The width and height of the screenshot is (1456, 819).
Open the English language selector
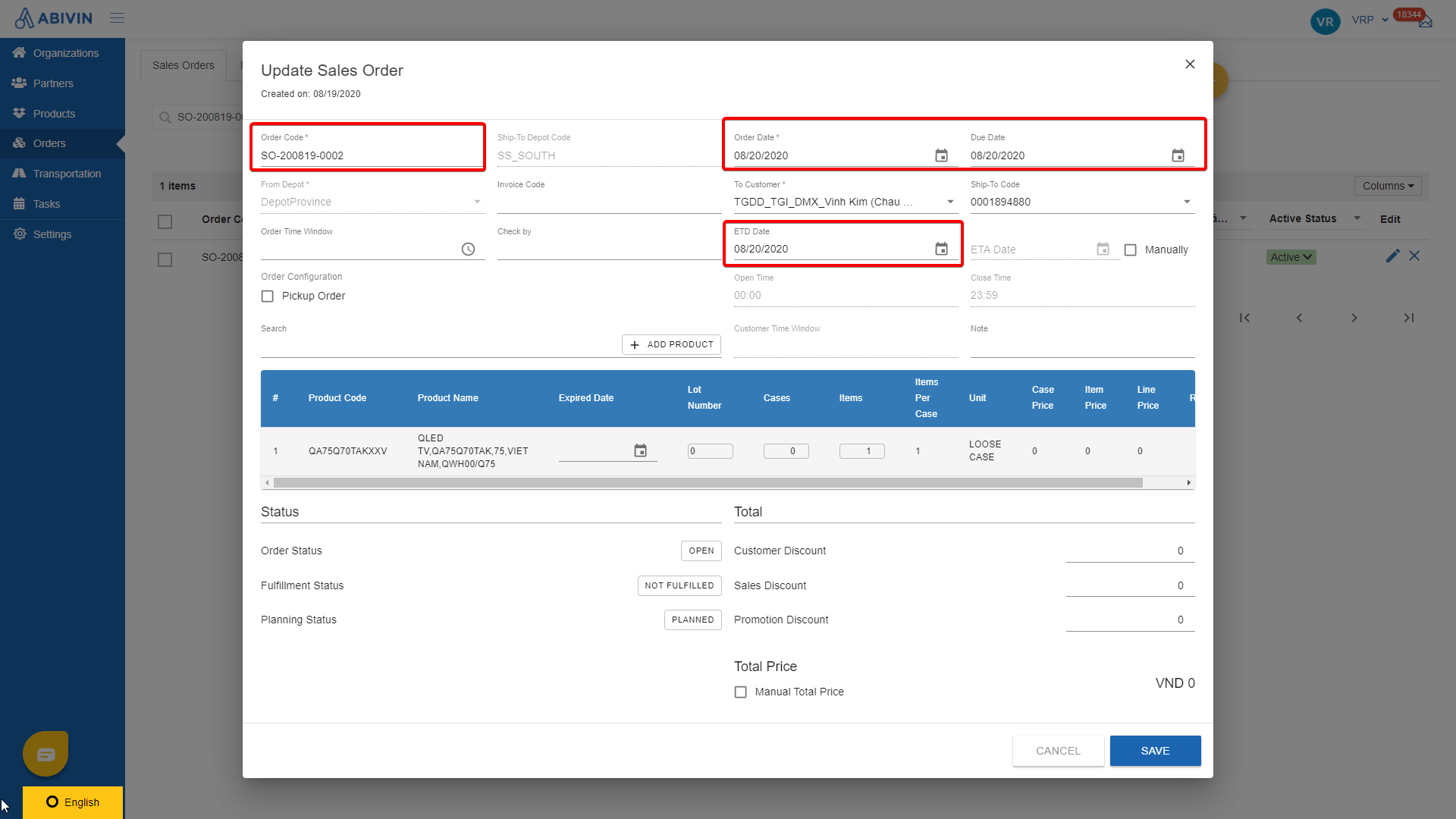(73, 802)
